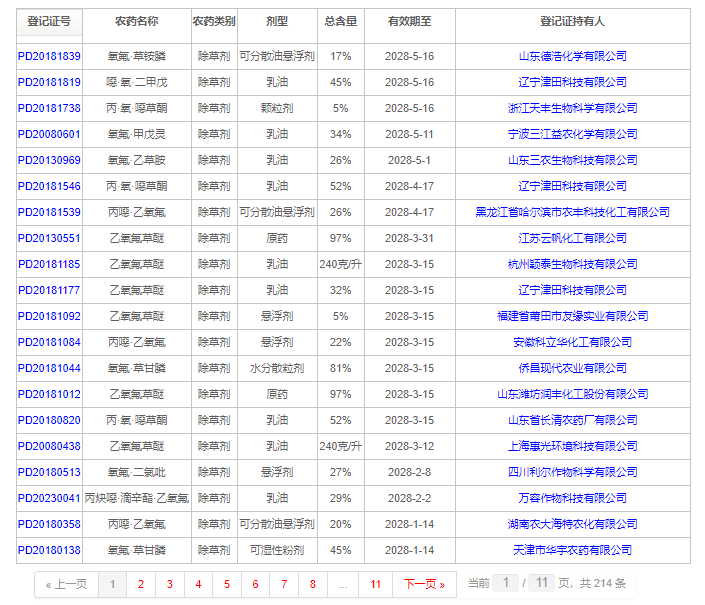Image resolution: width=705 pixels, height=605 pixels.
Task: Open holder 福建省莆田市友缘实业有限公司
Action: [572, 316]
